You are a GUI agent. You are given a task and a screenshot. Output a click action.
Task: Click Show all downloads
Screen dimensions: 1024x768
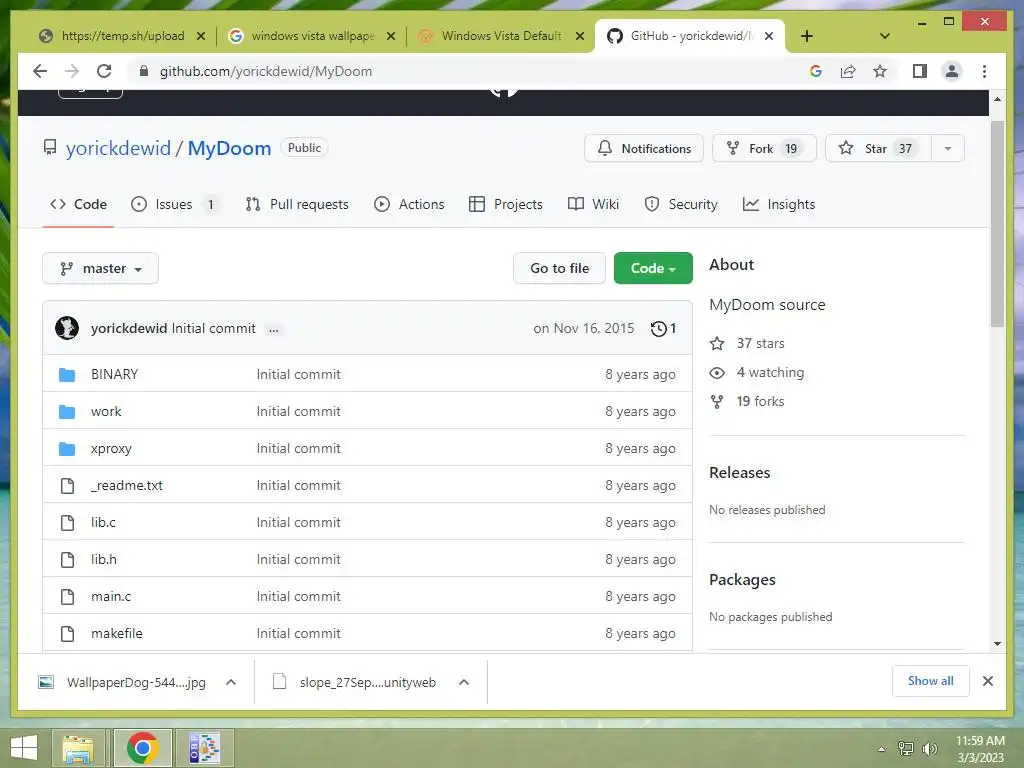930,681
